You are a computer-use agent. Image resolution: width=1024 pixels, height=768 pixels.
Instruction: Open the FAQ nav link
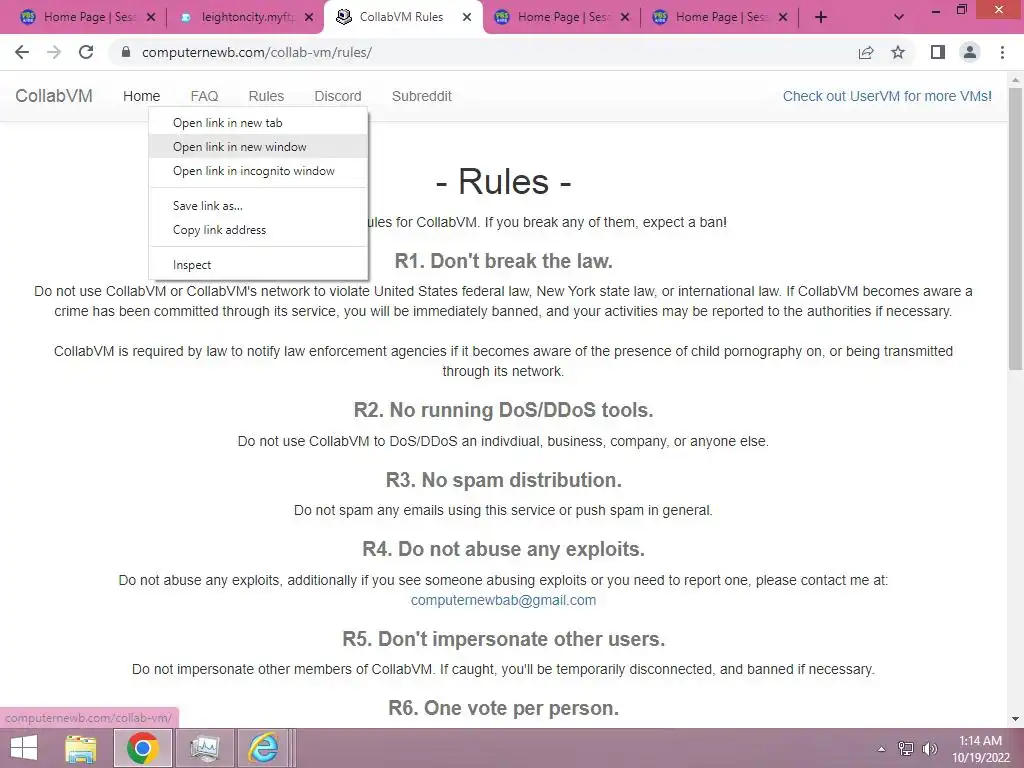(x=204, y=96)
